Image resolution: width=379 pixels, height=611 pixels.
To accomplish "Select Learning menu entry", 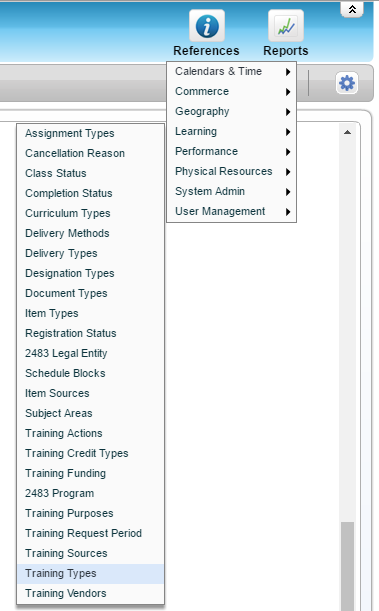I will (231, 132).
